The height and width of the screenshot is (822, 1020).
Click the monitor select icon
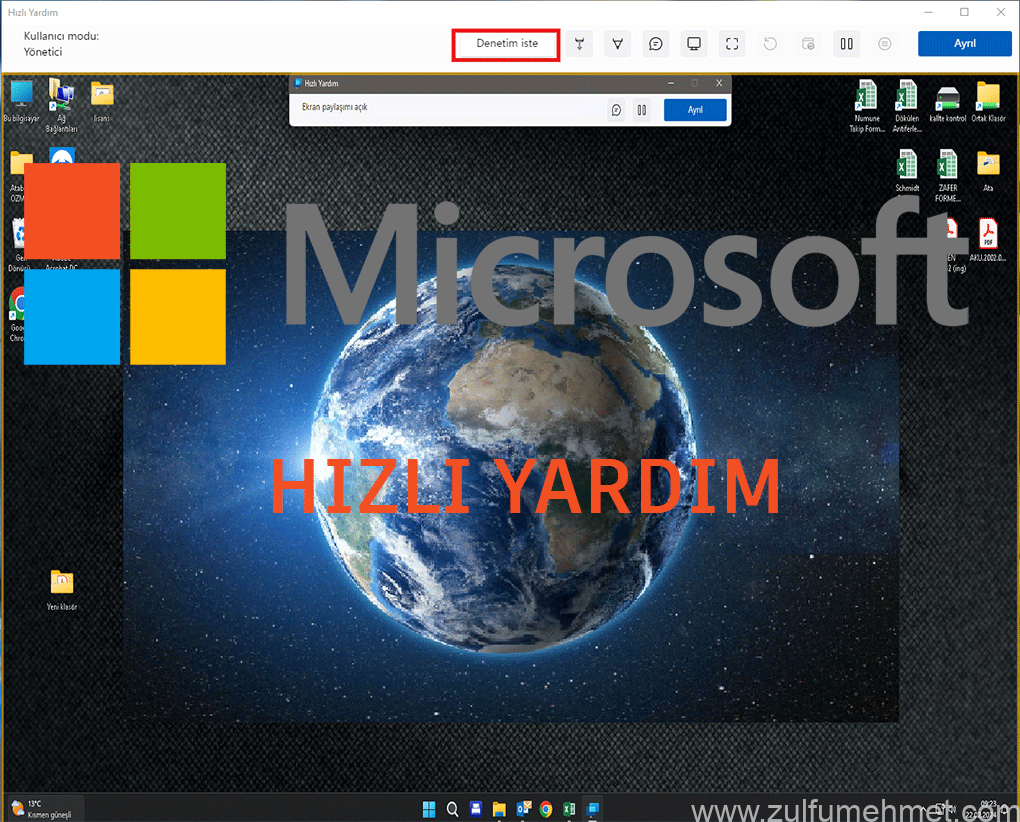click(x=693, y=44)
